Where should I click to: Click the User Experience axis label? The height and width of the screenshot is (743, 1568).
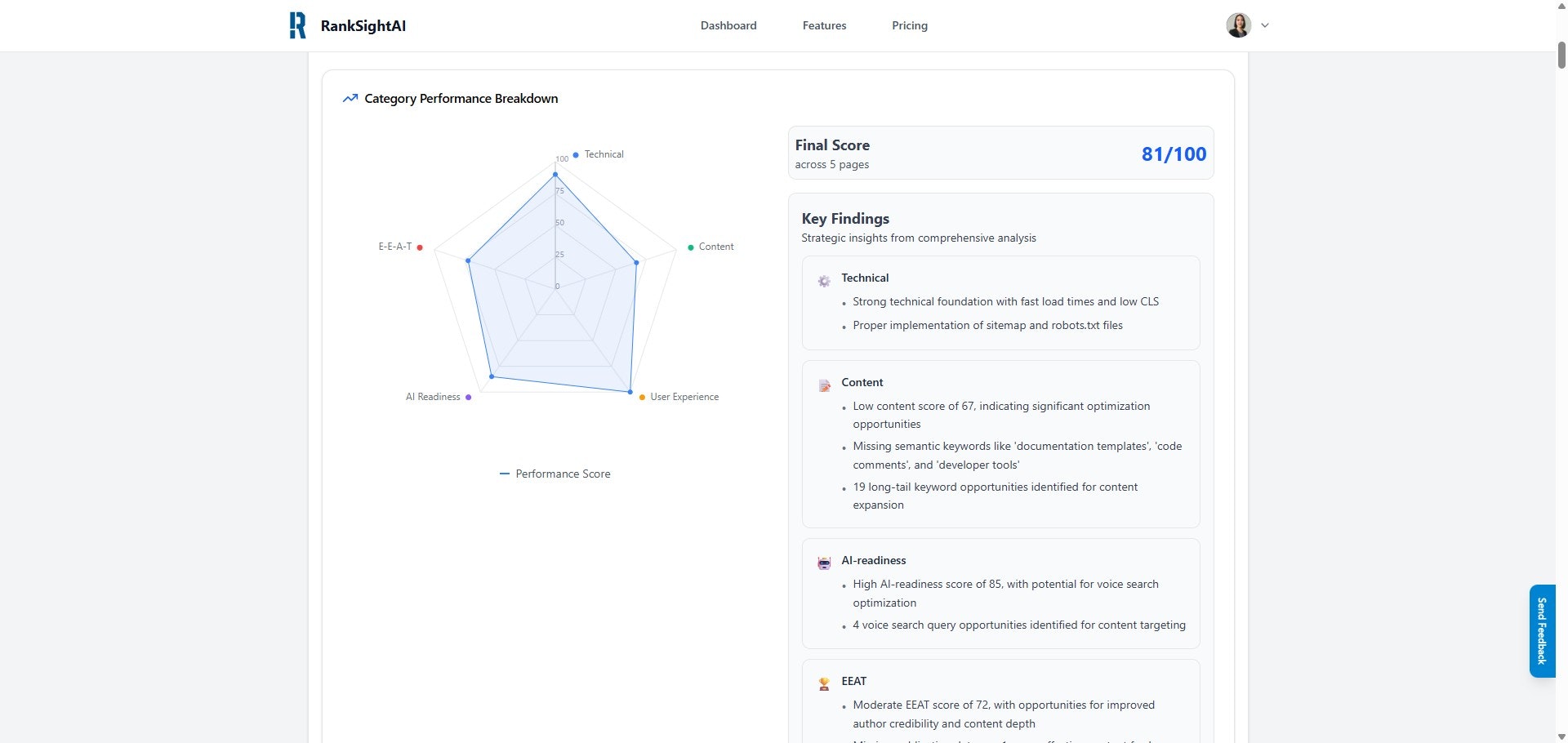pos(684,397)
